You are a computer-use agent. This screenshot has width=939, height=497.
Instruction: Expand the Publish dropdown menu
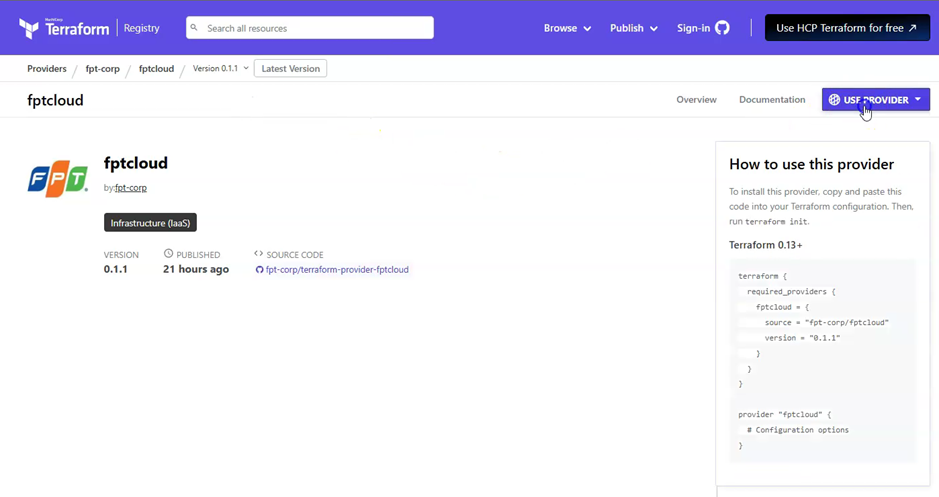click(633, 28)
